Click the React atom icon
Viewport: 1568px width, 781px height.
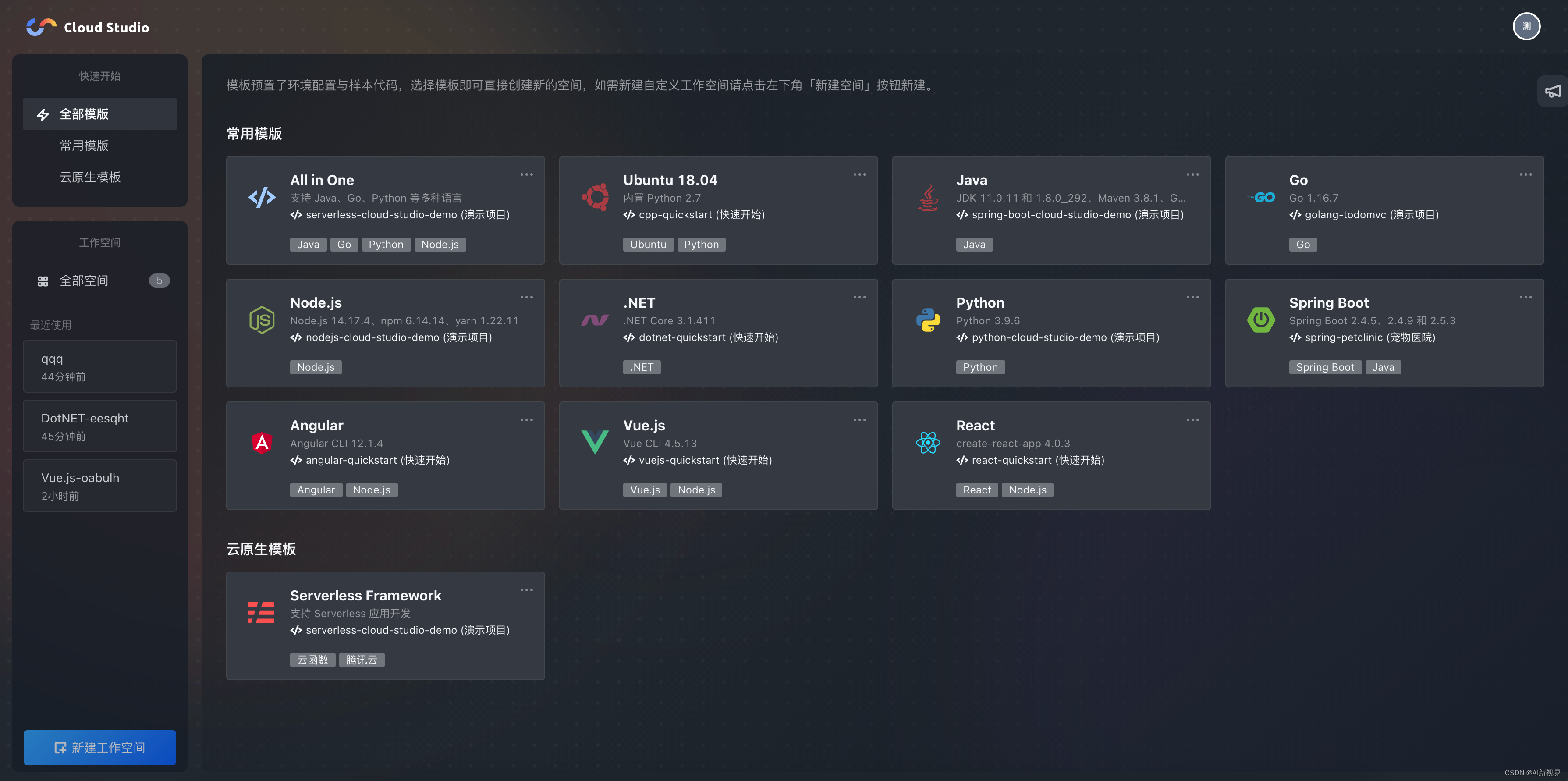click(x=928, y=443)
